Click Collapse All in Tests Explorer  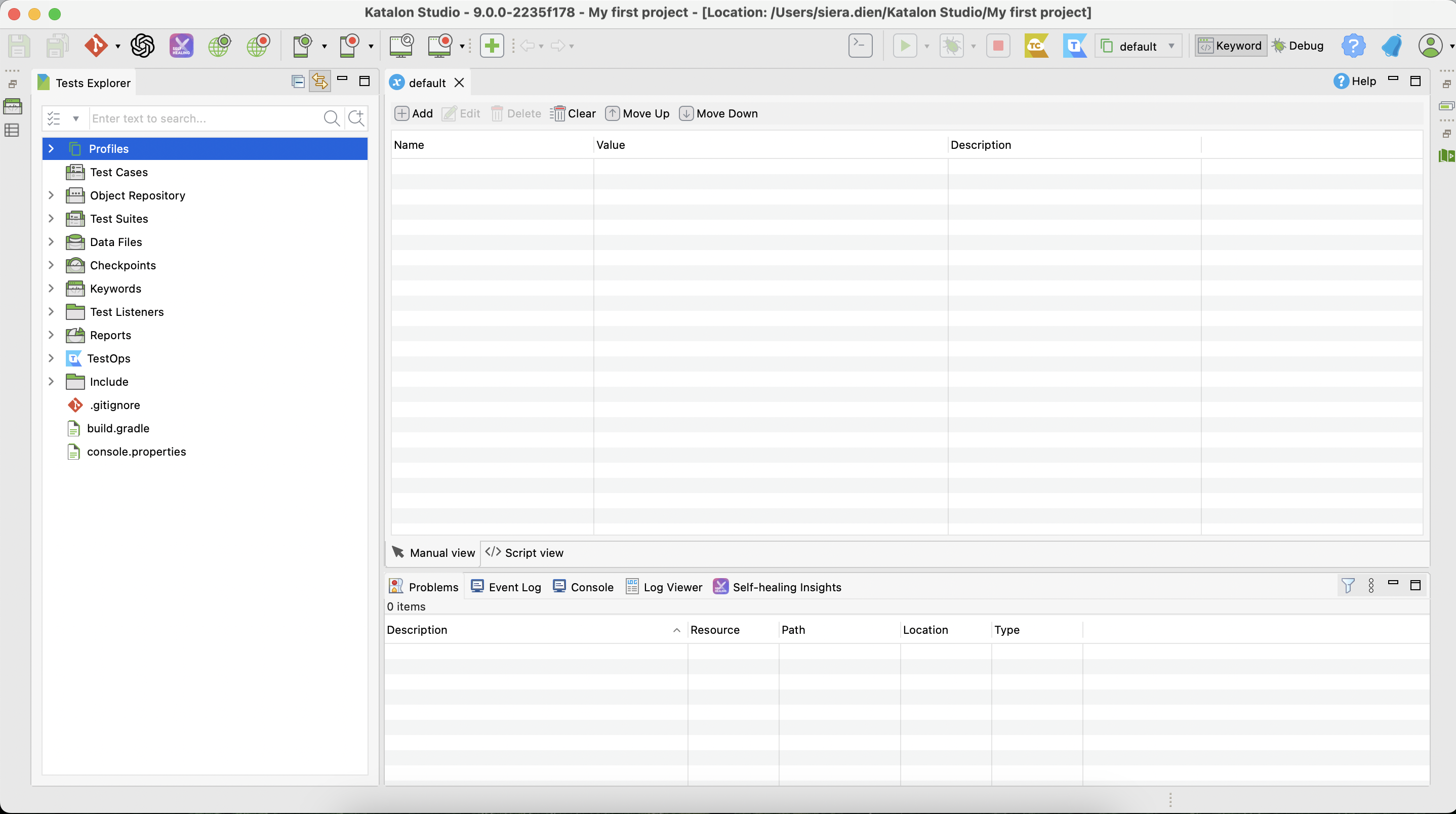tap(298, 82)
